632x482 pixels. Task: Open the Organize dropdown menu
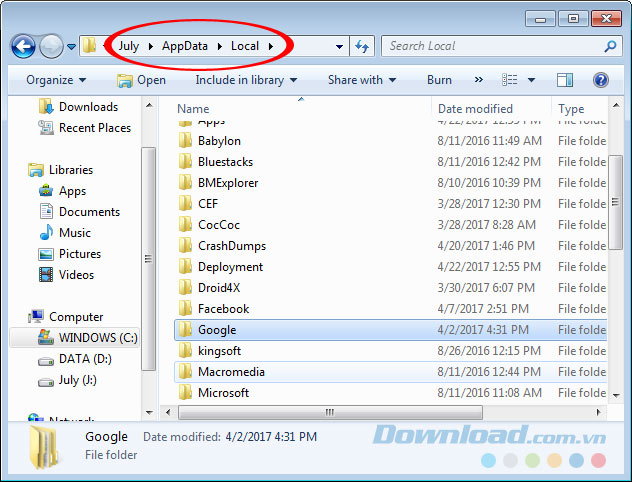pyautogui.click(x=56, y=80)
